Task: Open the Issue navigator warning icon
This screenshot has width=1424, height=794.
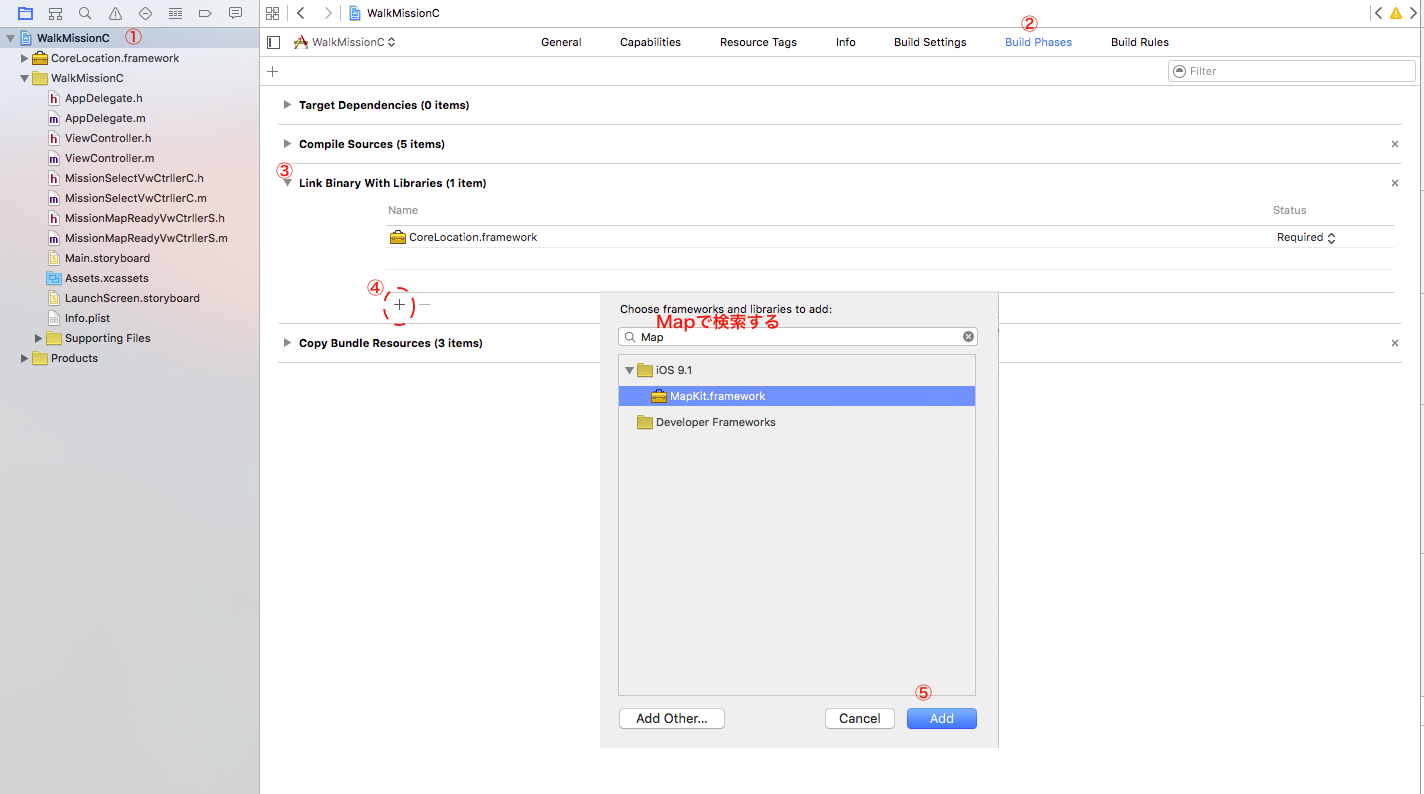Action: pyautogui.click(x=115, y=13)
